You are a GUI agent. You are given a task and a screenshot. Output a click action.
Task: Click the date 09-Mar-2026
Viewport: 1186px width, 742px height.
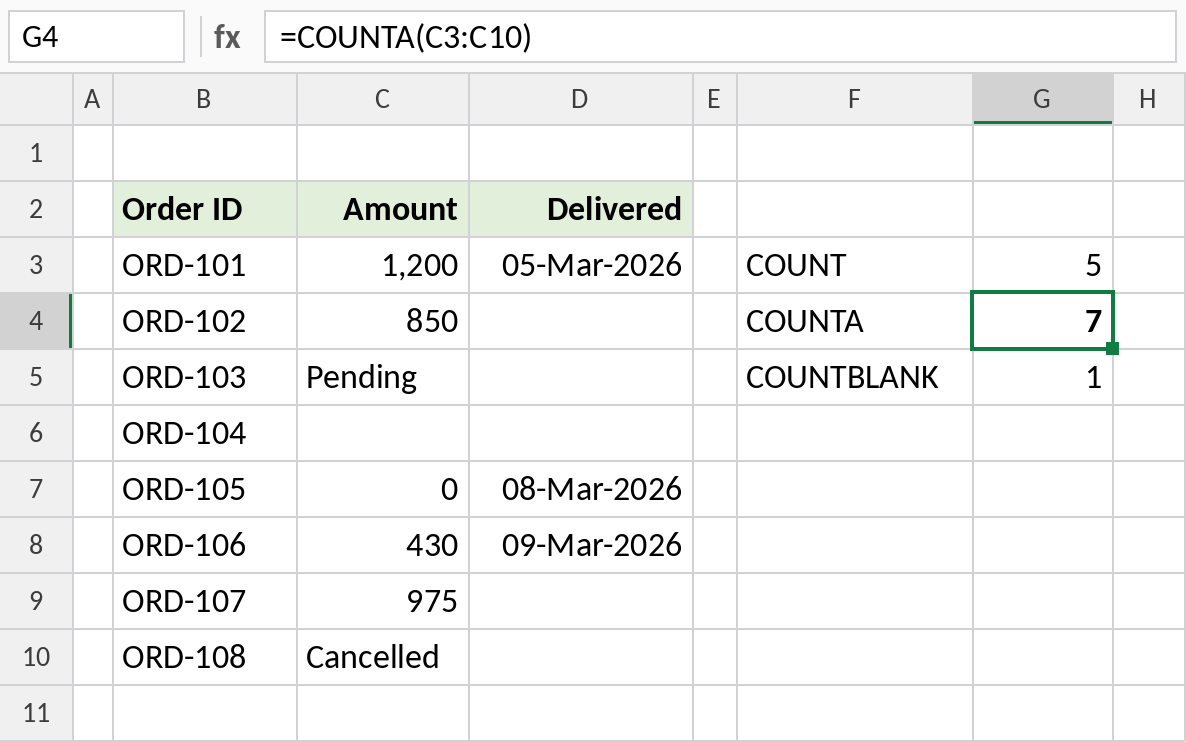pyautogui.click(x=580, y=545)
